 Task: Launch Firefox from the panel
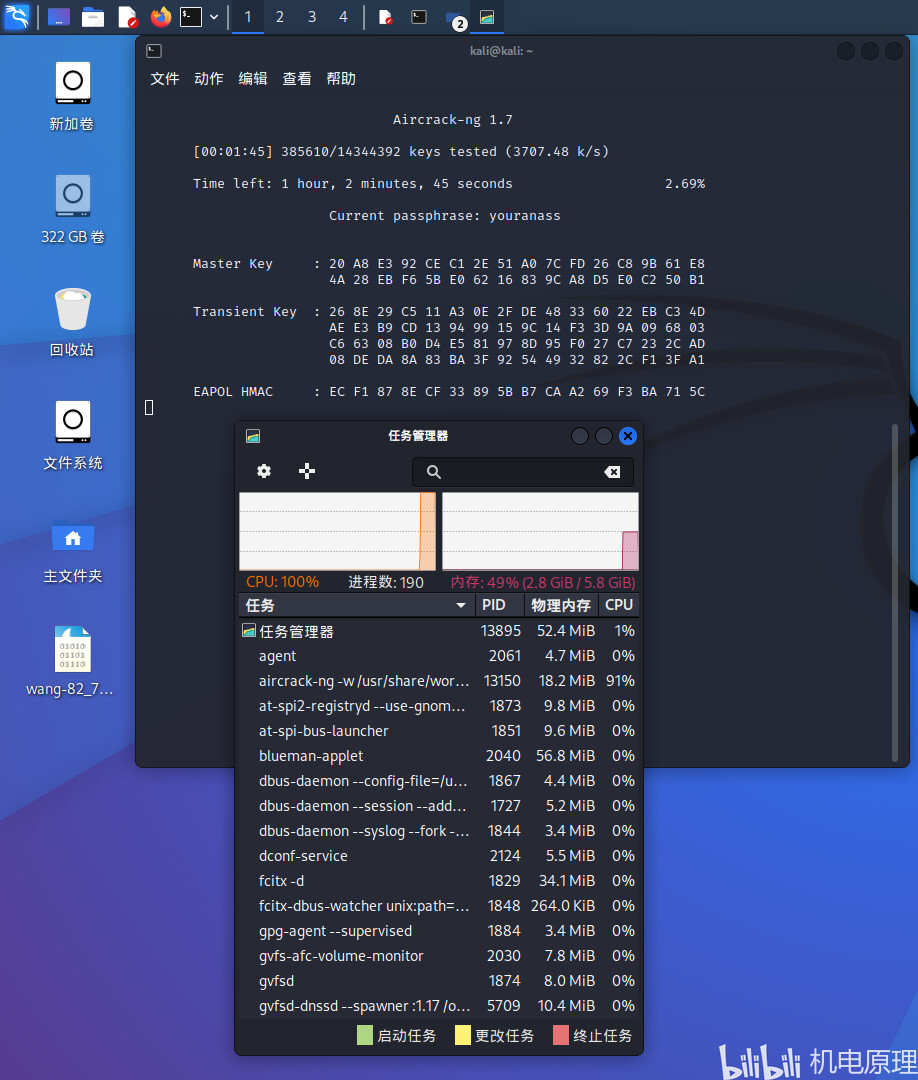(x=161, y=17)
